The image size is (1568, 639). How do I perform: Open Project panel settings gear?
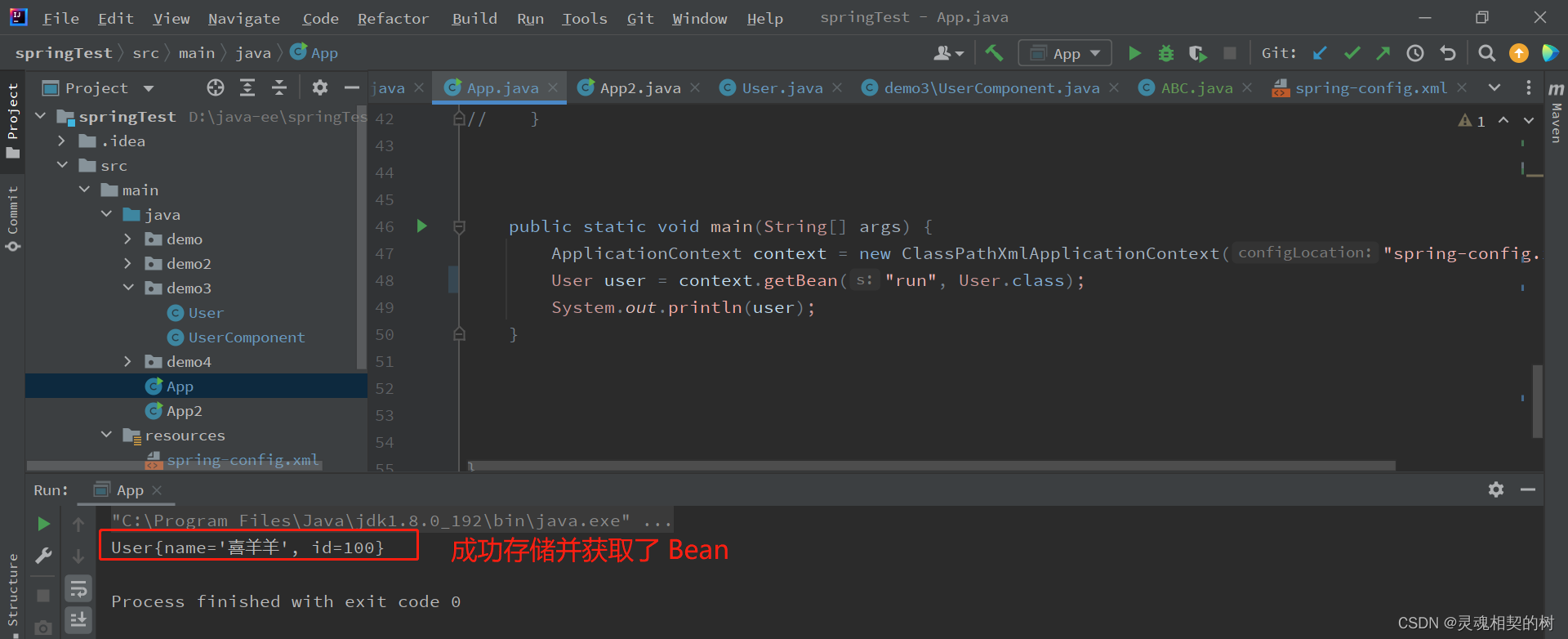(x=320, y=87)
